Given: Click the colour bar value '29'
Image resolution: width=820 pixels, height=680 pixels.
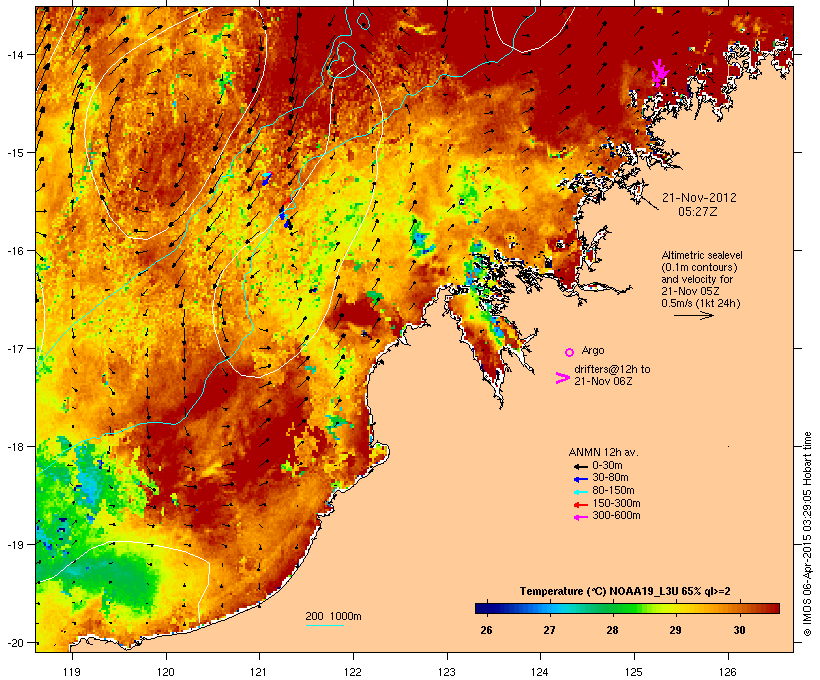Looking at the screenshot, I should [675, 630].
